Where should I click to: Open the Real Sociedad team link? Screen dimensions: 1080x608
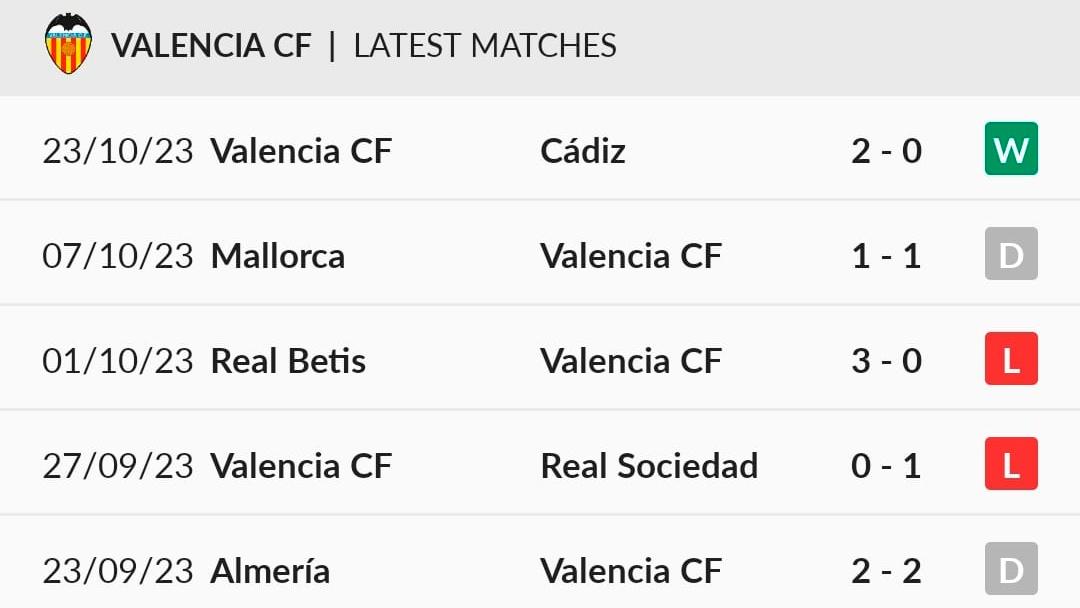[649, 466]
